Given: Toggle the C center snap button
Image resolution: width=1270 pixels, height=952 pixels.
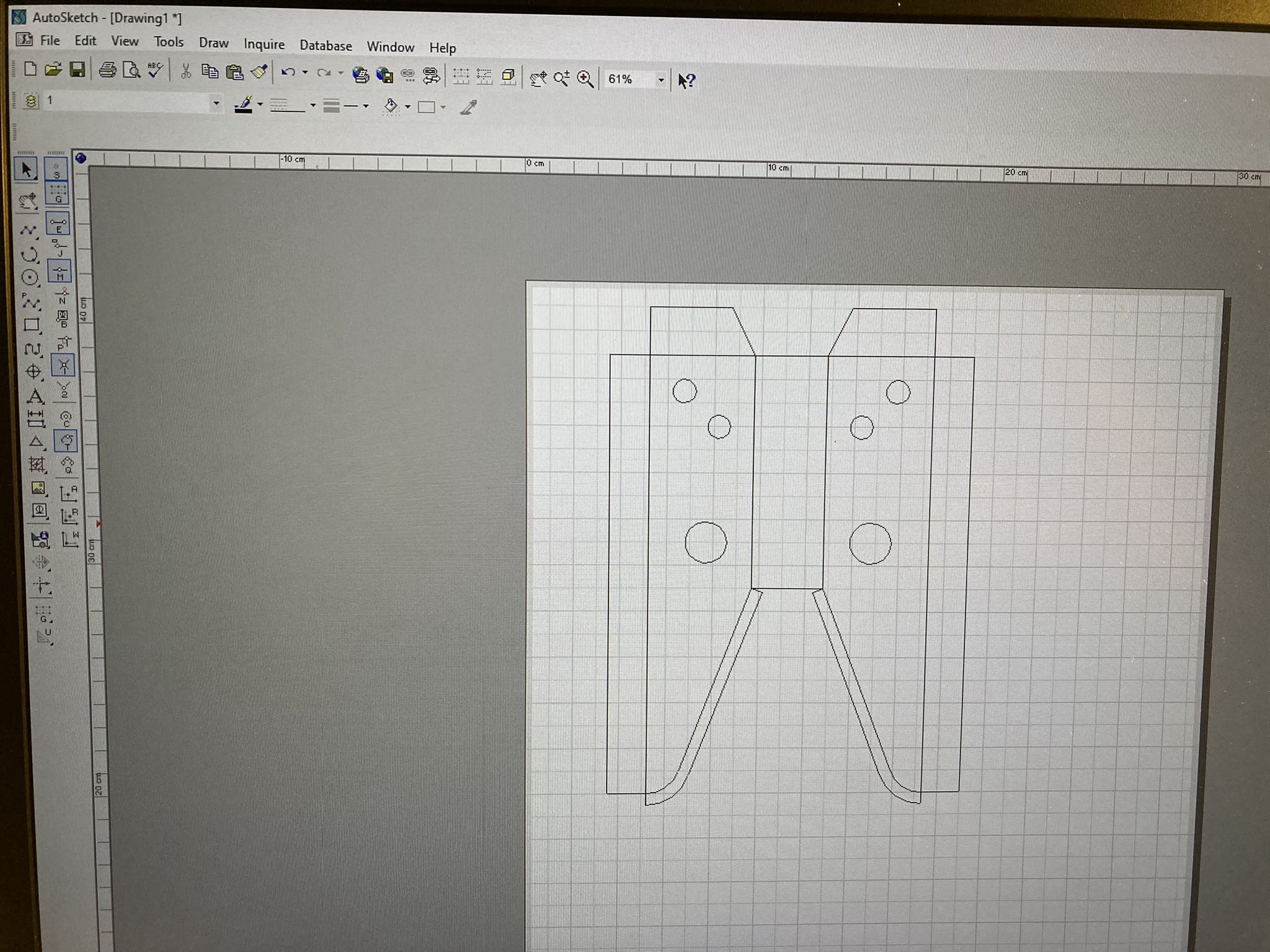Looking at the screenshot, I should point(66,418).
